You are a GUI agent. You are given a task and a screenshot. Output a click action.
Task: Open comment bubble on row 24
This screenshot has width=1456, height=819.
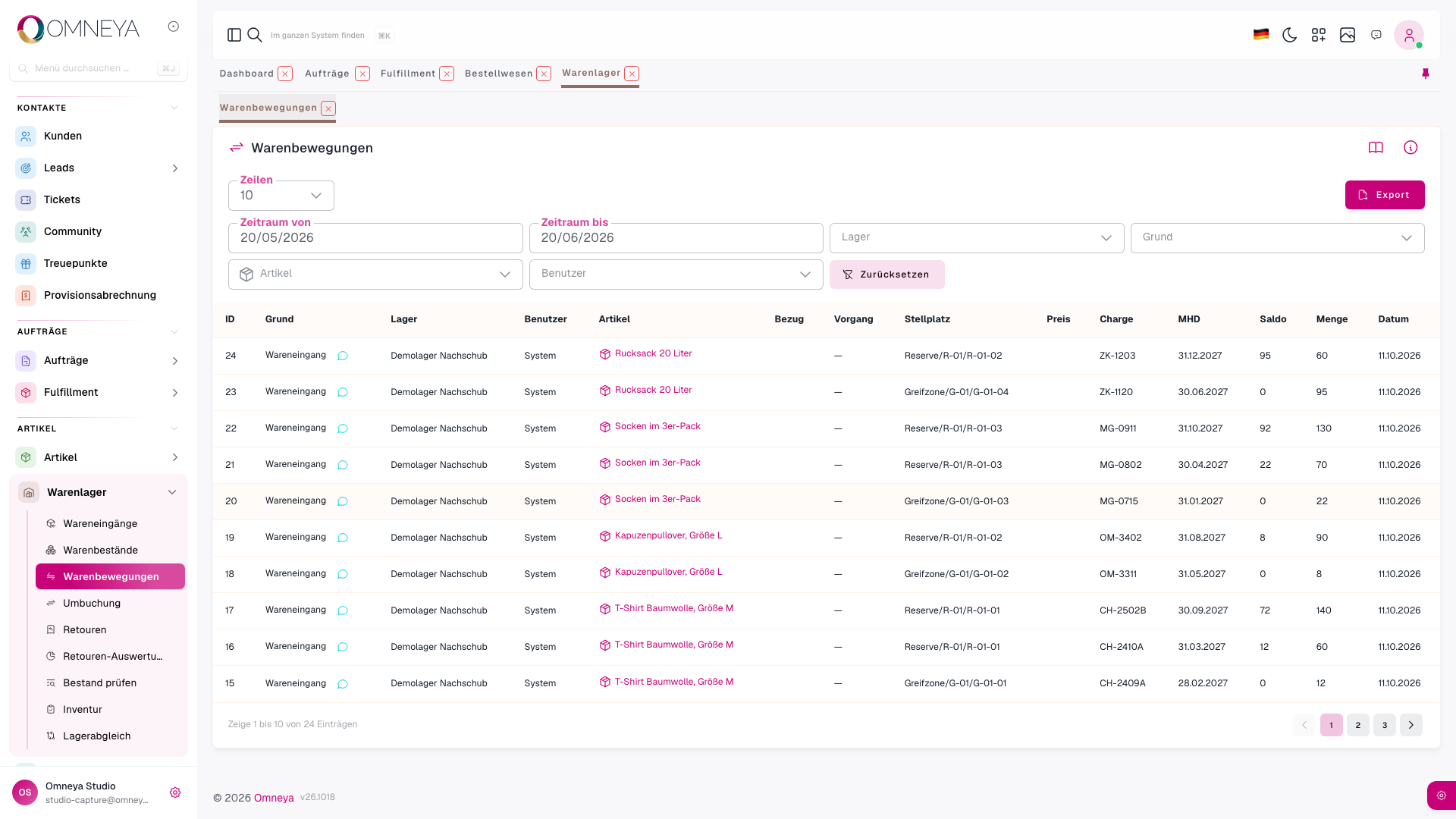343,356
